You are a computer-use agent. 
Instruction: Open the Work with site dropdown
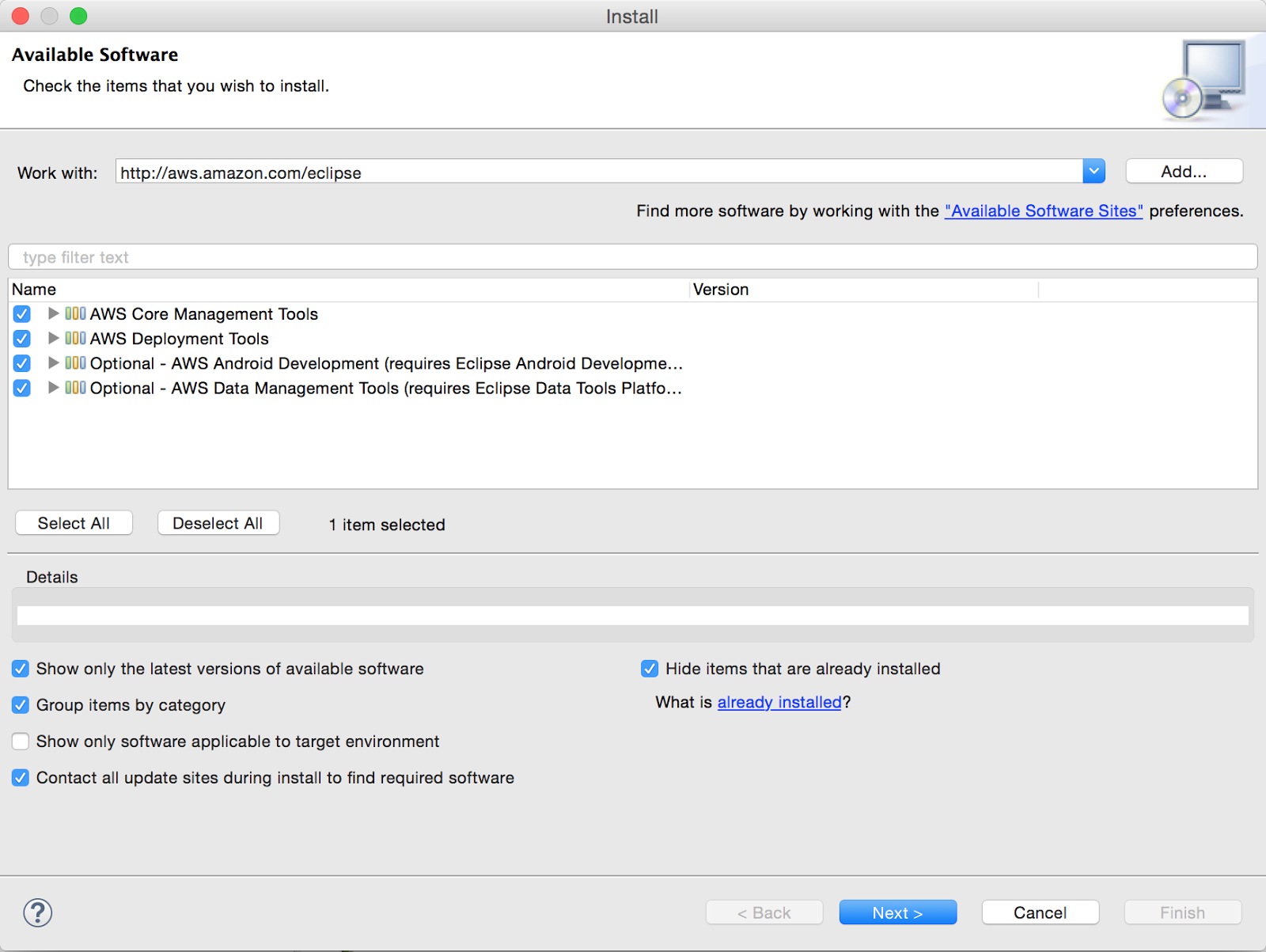(x=1094, y=171)
